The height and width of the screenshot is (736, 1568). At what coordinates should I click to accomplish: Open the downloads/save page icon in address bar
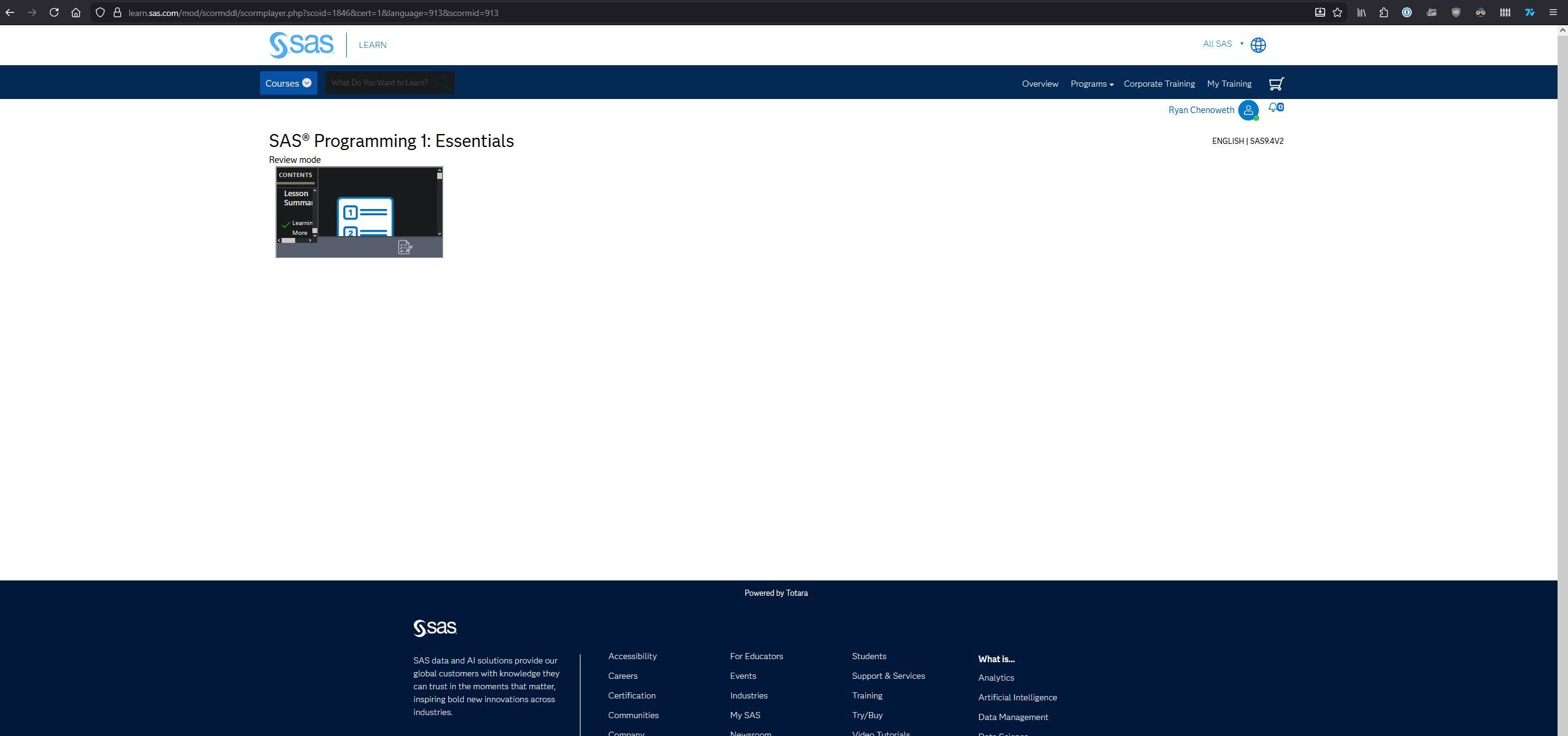tap(1320, 12)
